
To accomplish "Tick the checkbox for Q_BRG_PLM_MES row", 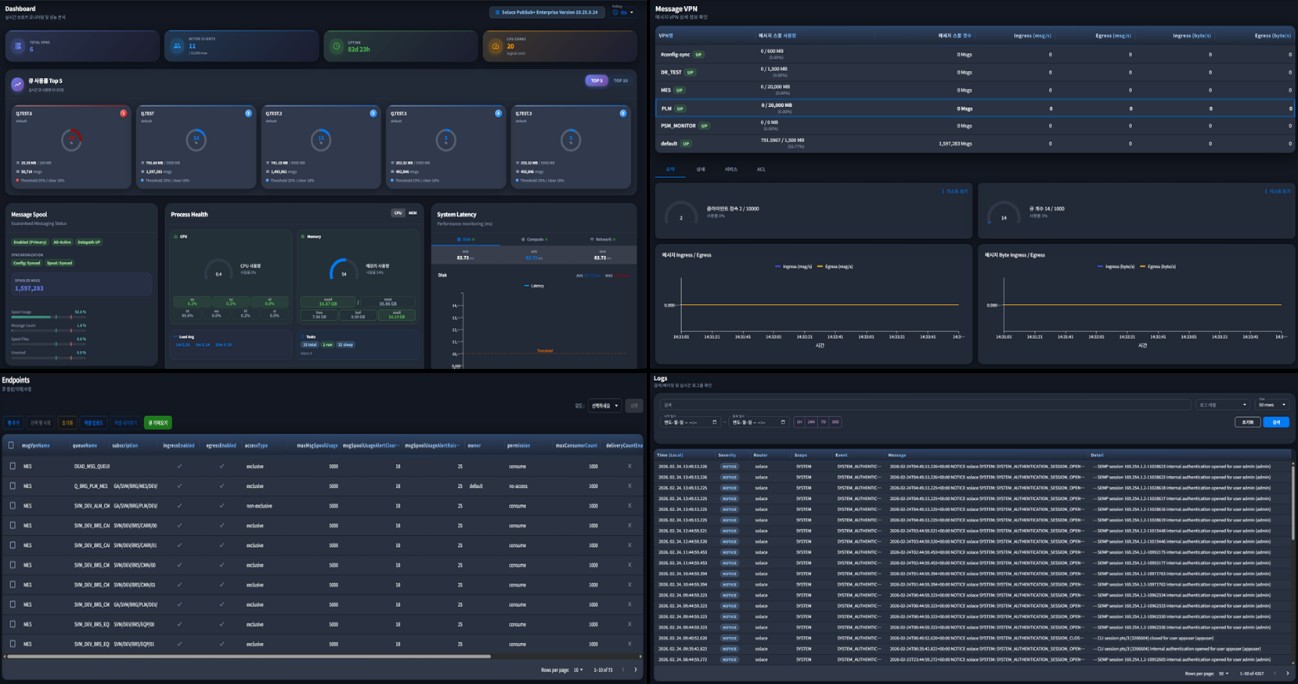I will (x=12, y=486).
